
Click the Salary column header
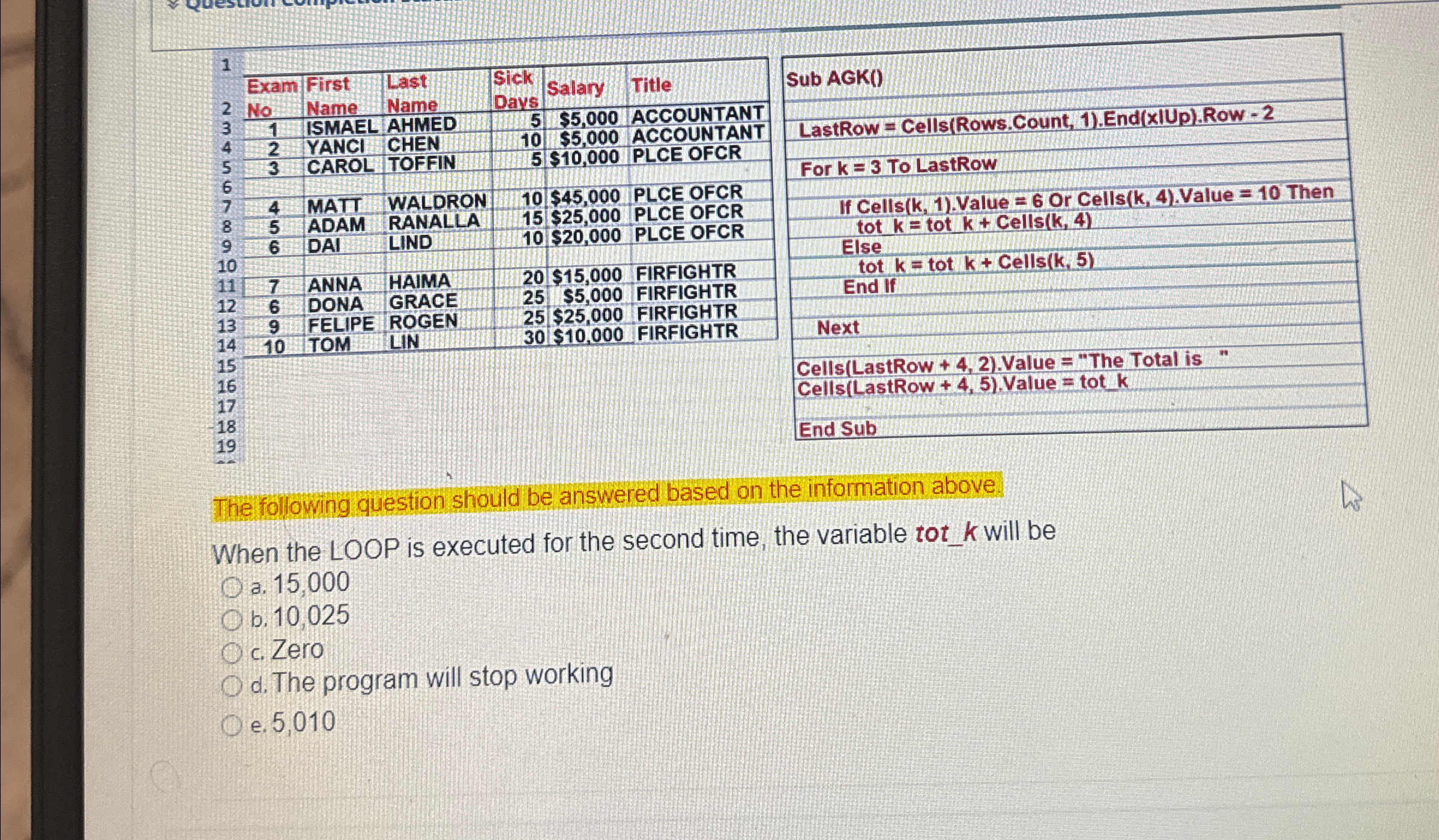pyautogui.click(x=575, y=89)
